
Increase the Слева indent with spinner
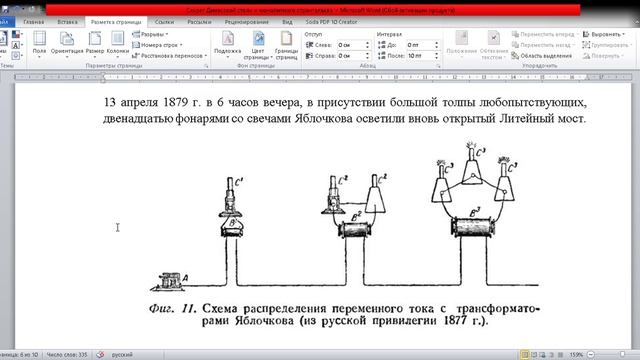[367, 43]
